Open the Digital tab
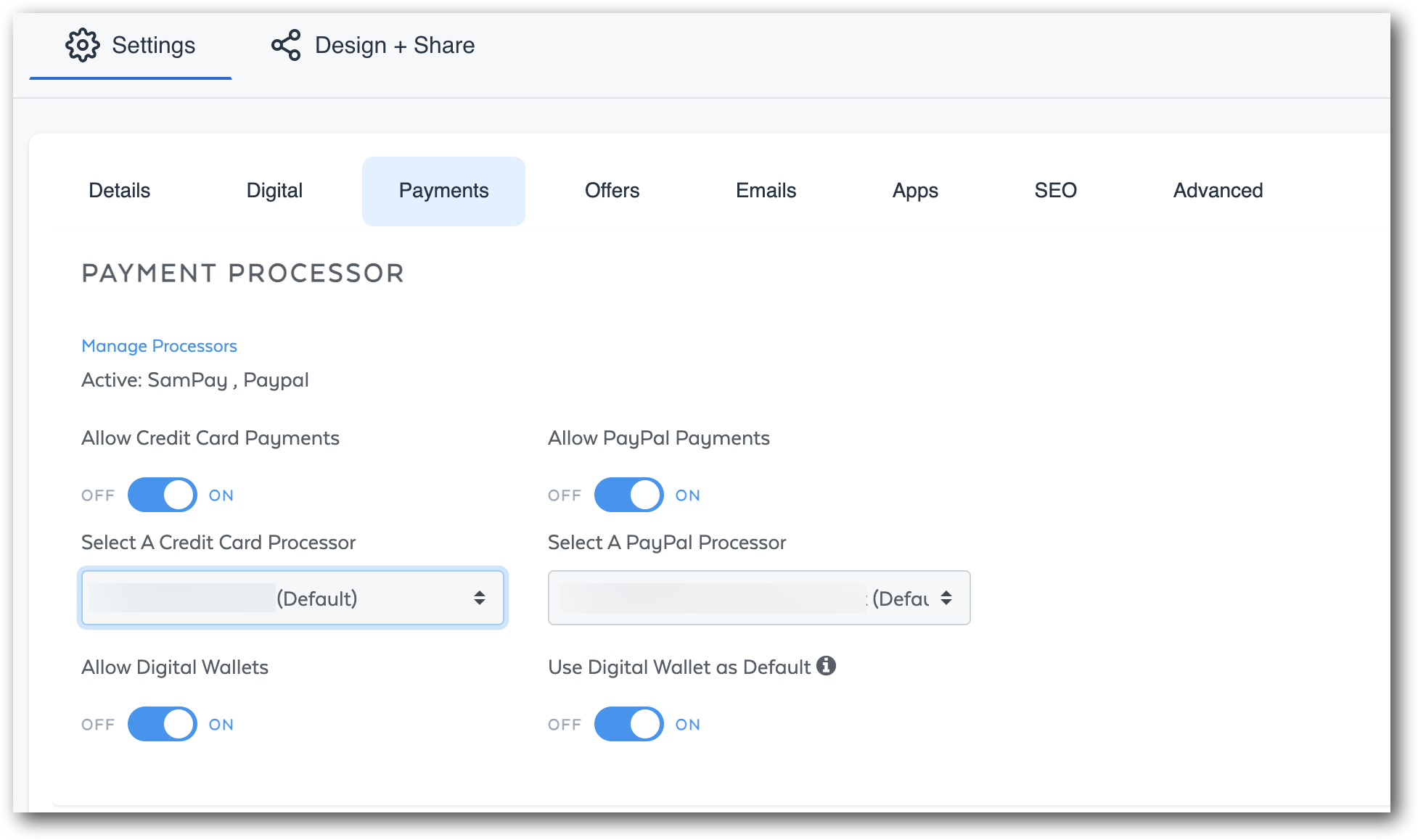The width and height of the screenshot is (1418, 840). click(274, 191)
